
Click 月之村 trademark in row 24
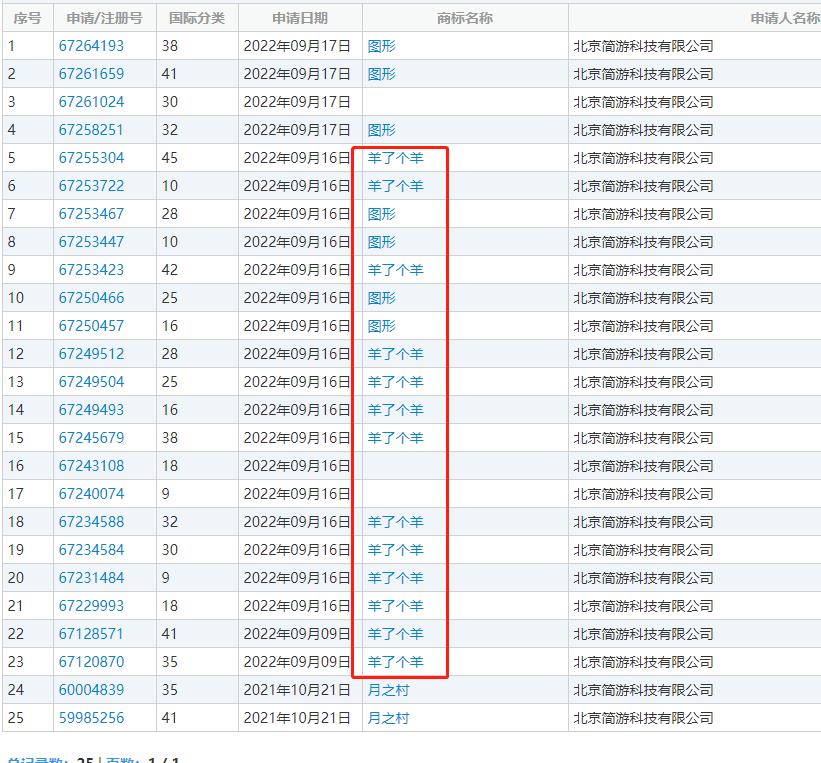point(388,690)
